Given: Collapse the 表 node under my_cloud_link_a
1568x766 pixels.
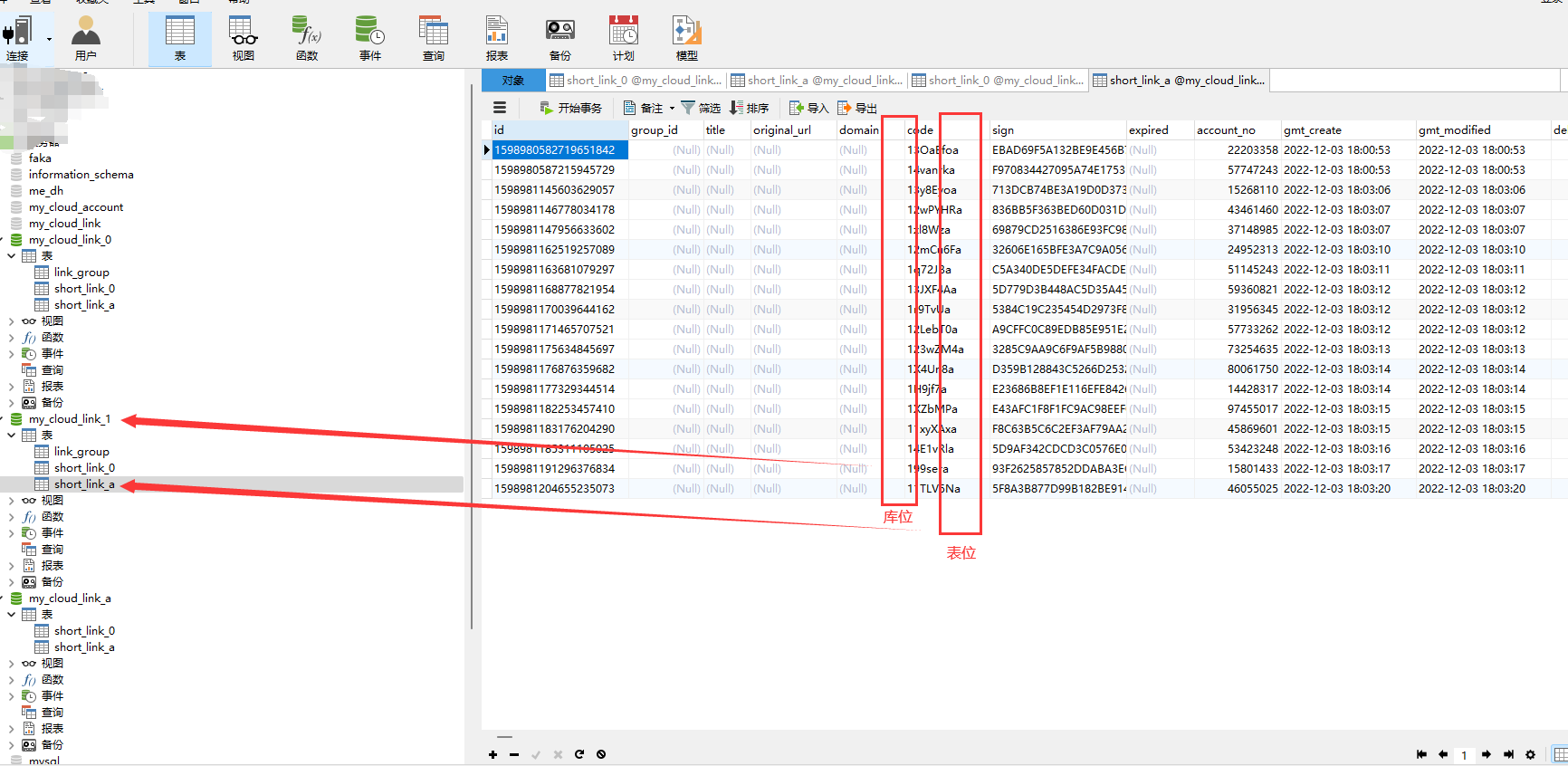Looking at the screenshot, I should pos(12,615).
